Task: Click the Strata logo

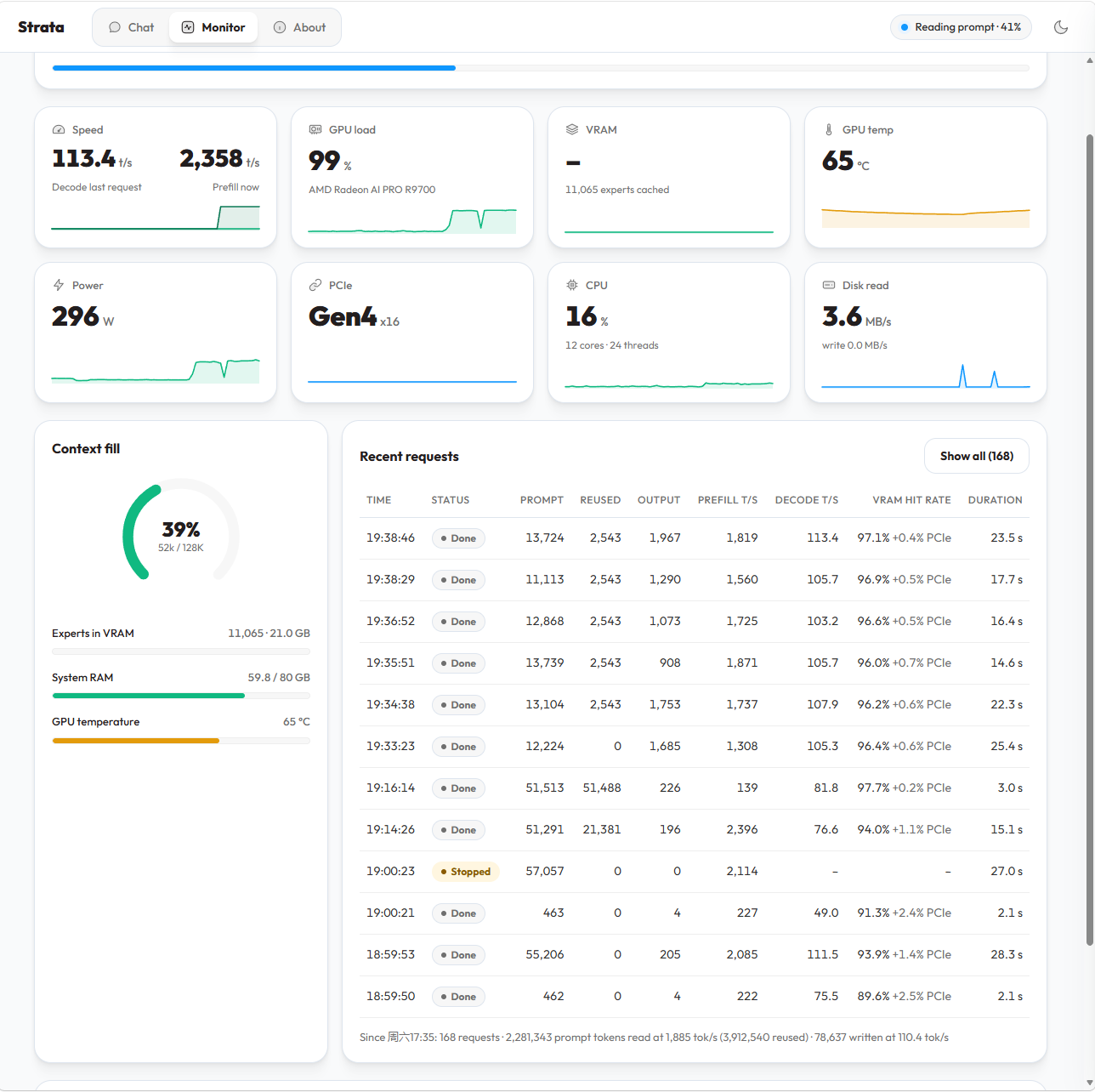Action: (x=41, y=27)
